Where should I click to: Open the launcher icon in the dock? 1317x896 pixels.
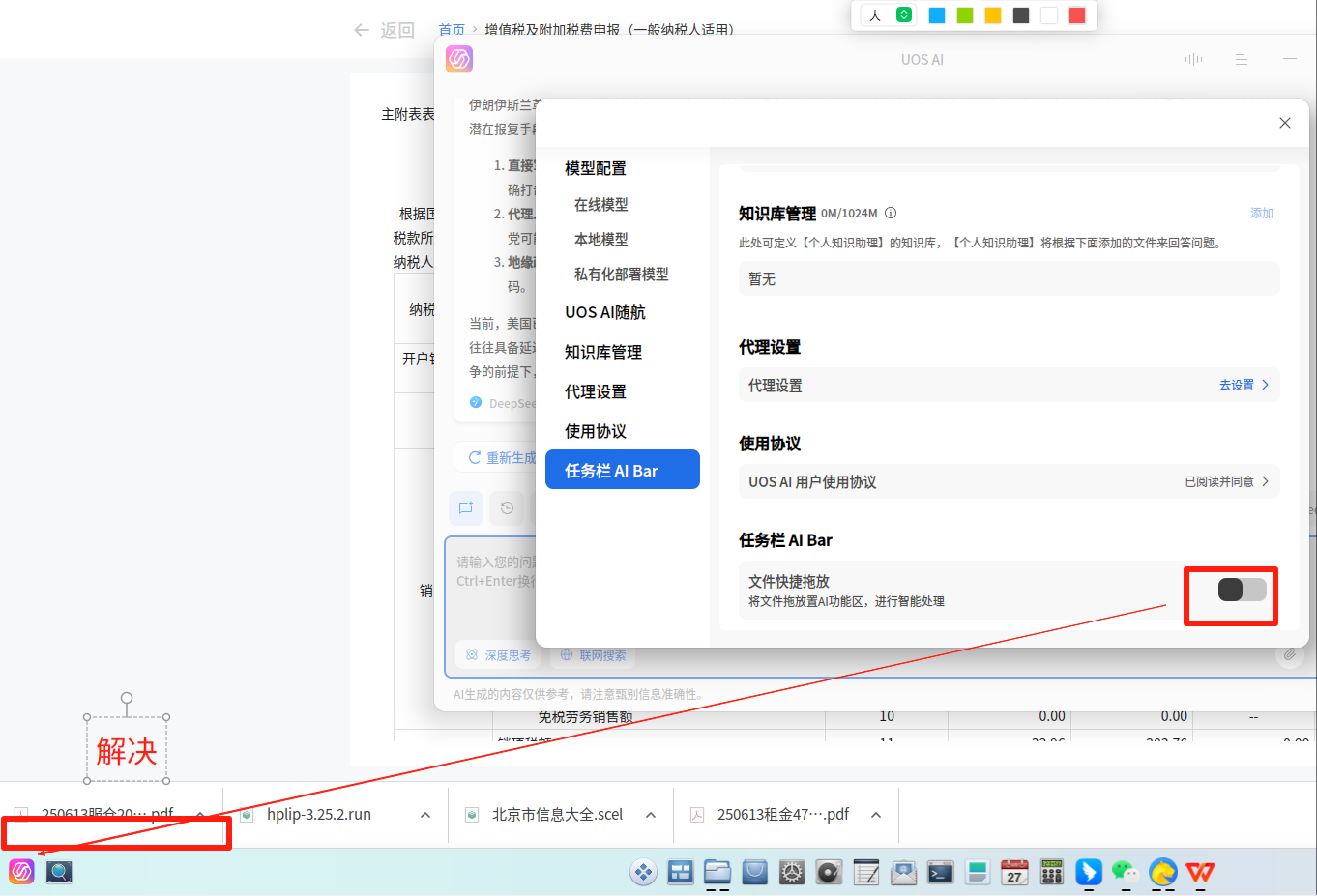[643, 872]
